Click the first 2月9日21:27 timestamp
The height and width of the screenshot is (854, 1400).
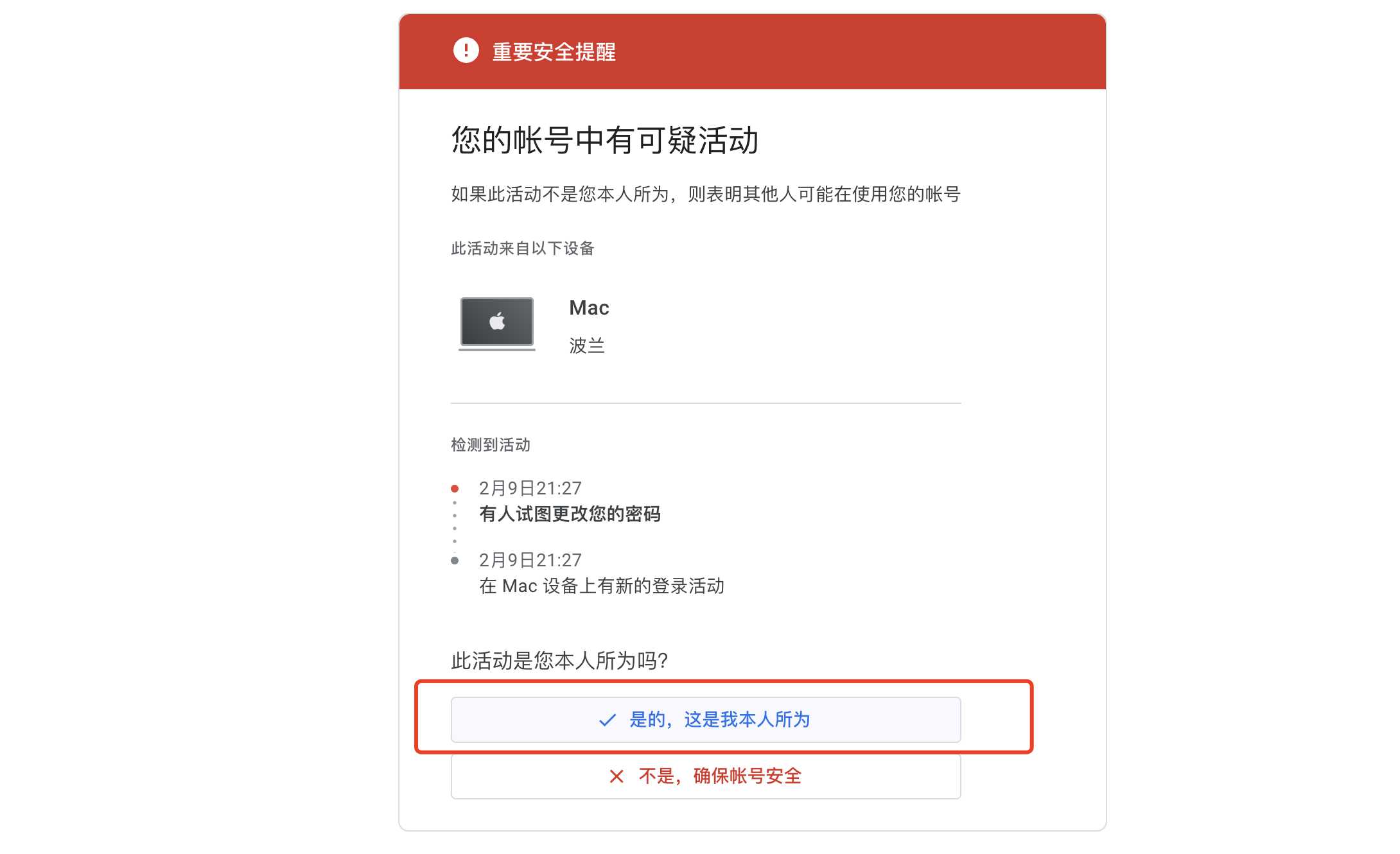(530, 488)
